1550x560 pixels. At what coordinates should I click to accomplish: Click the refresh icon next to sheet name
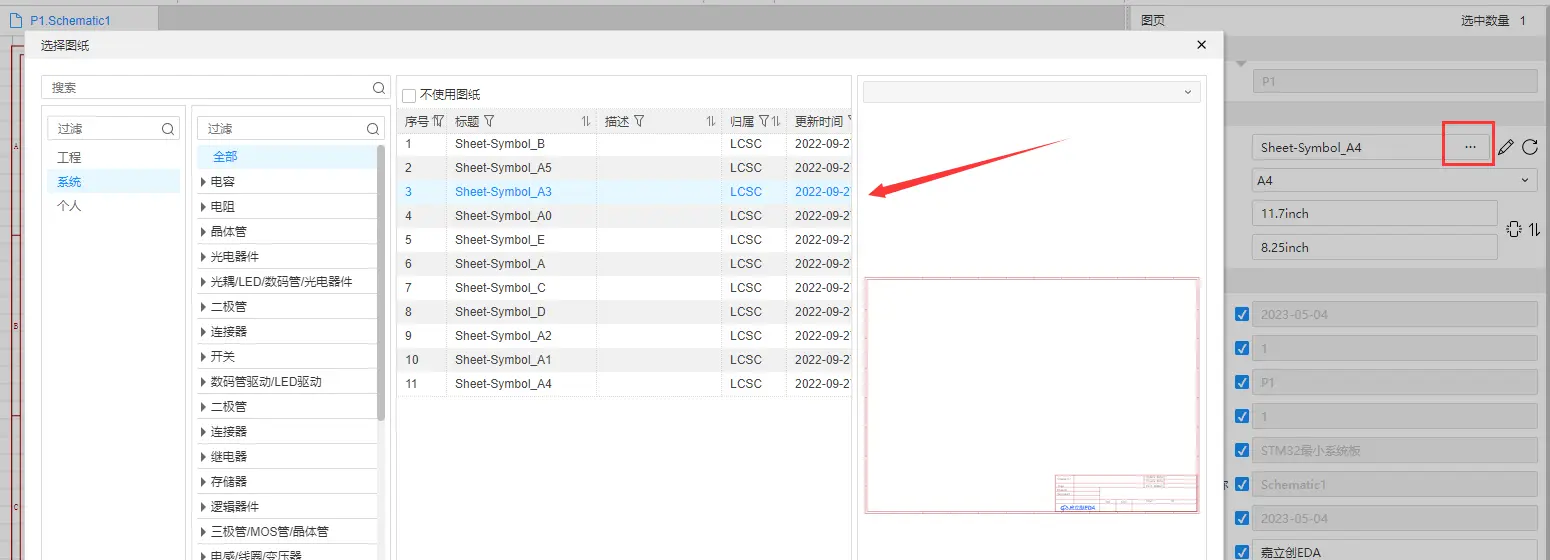pos(1530,148)
